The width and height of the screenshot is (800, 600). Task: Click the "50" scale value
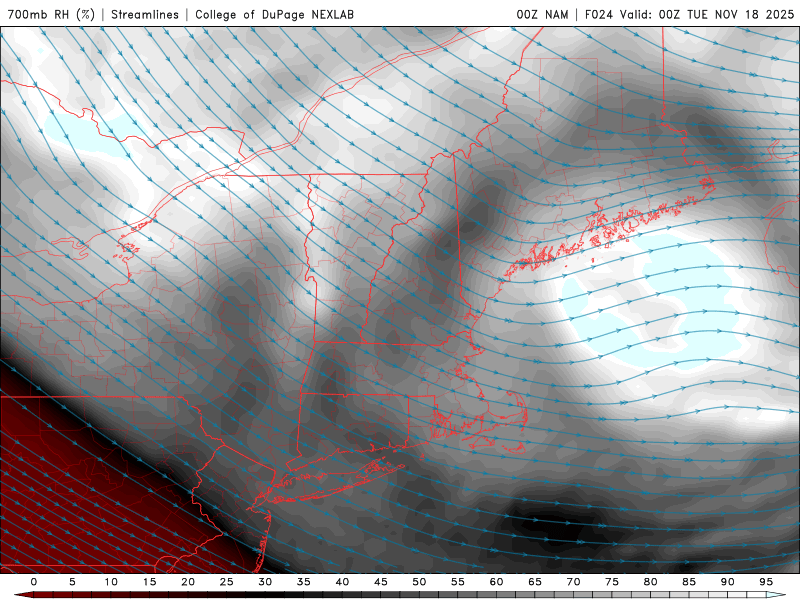[419, 582]
